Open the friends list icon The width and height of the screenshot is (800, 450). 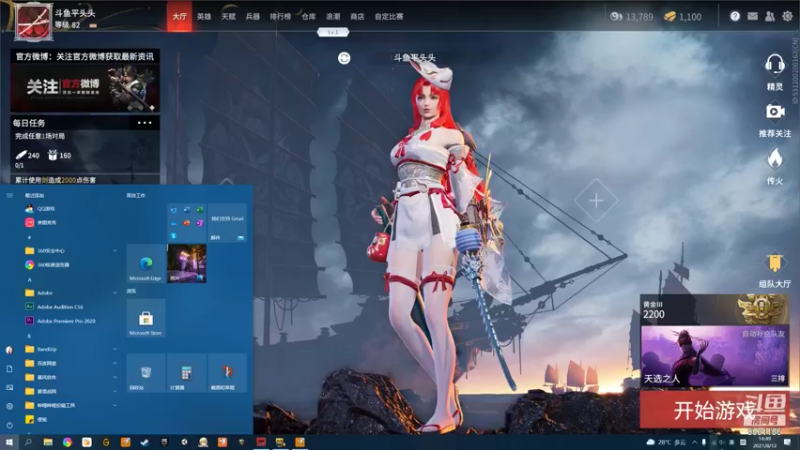[x=770, y=16]
